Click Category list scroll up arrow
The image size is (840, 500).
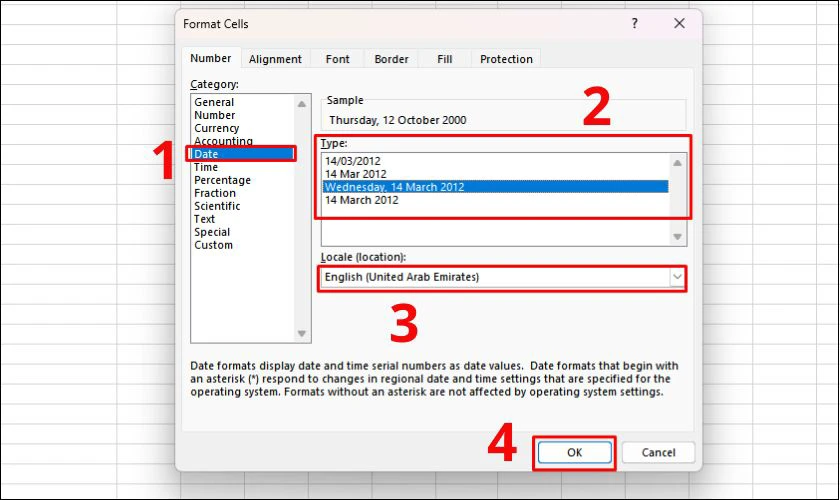pyautogui.click(x=302, y=104)
